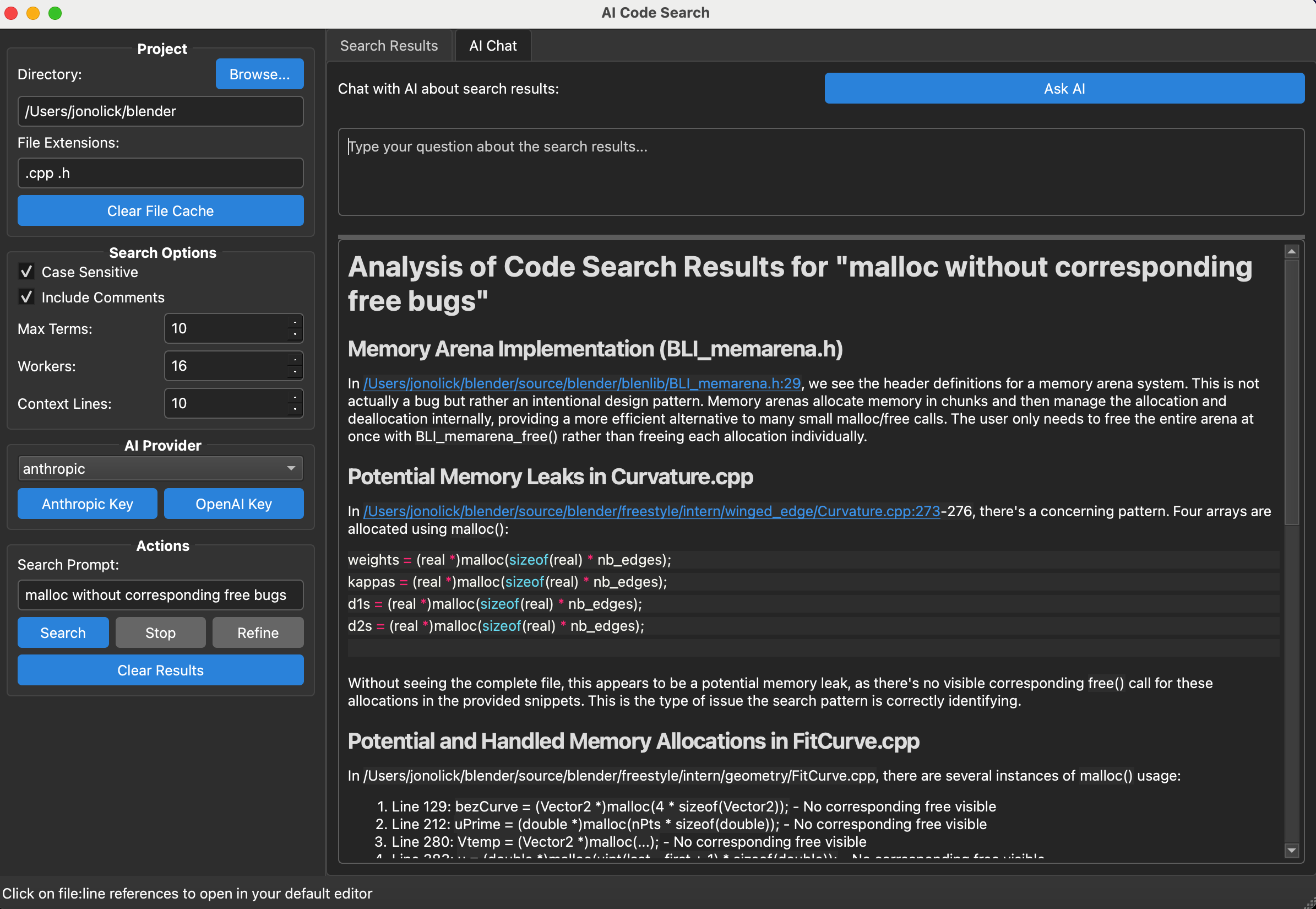Increment the Max Terms spinner up arrow

295,322
